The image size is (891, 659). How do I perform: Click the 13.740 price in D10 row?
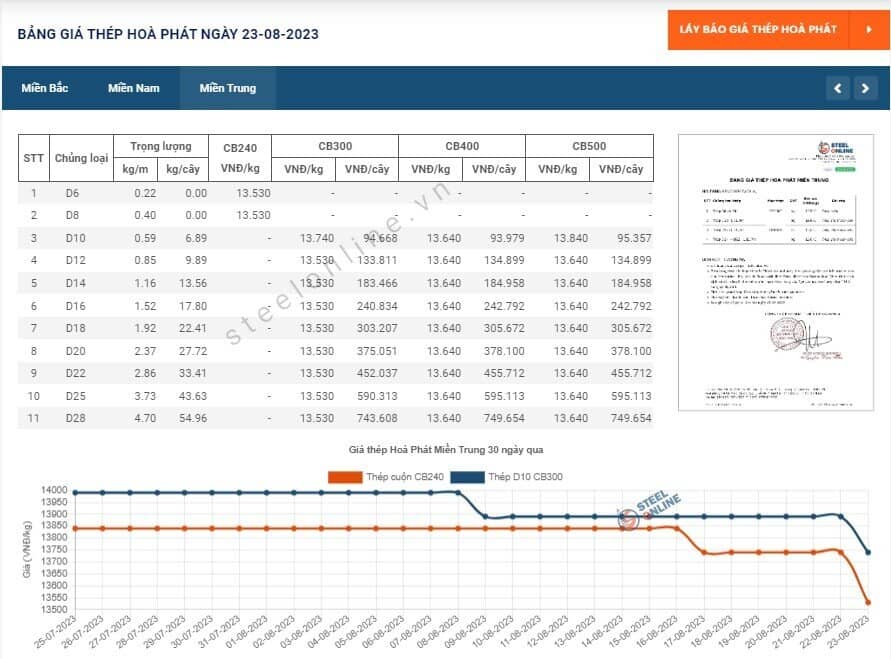pos(317,238)
